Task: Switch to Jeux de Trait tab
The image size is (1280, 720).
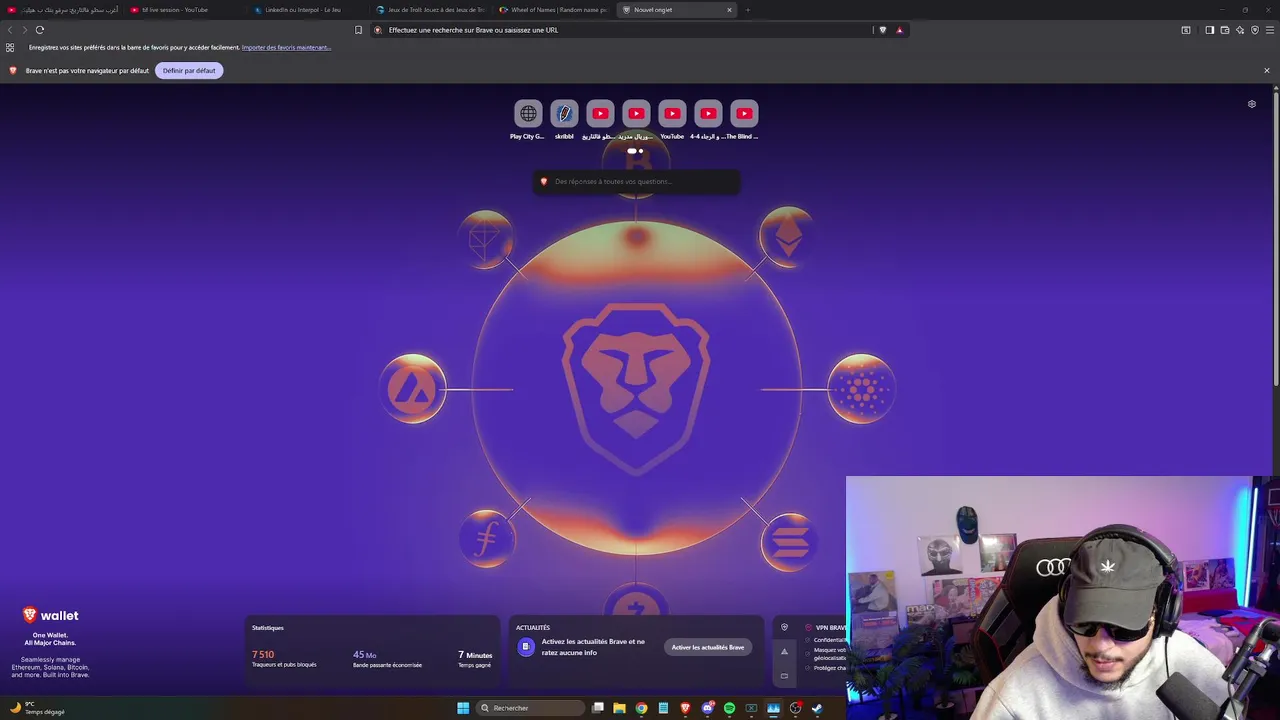Action: pos(430,10)
